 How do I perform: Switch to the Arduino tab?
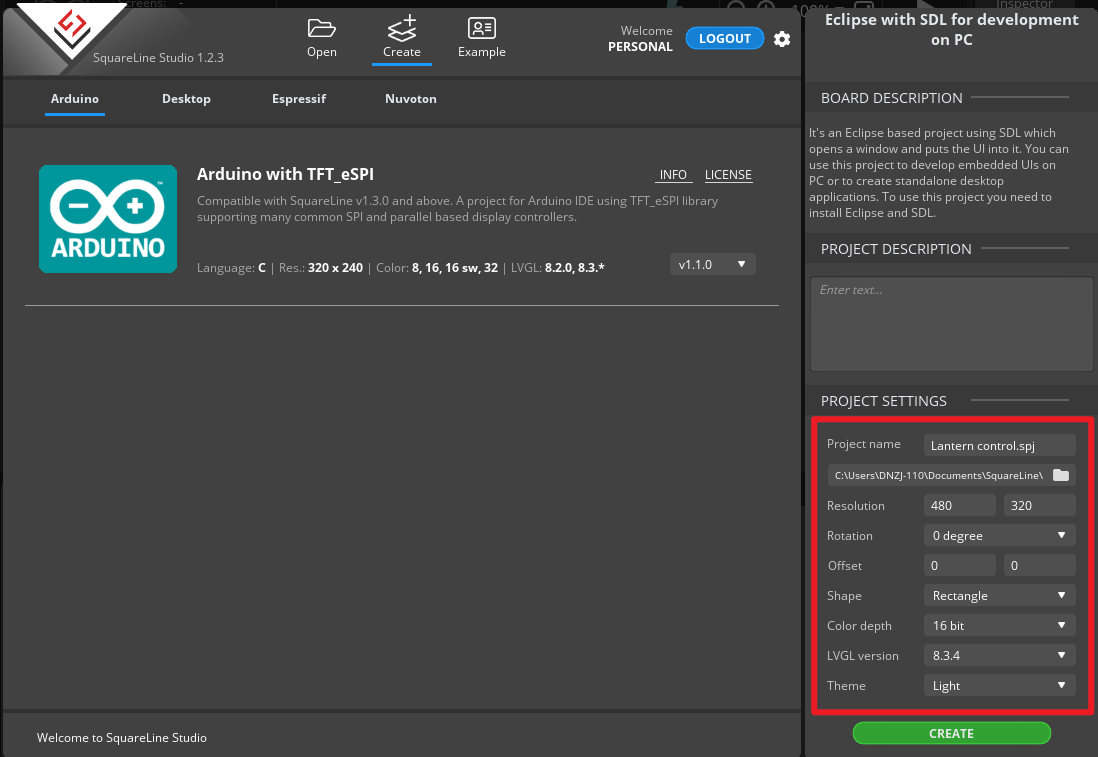click(75, 99)
